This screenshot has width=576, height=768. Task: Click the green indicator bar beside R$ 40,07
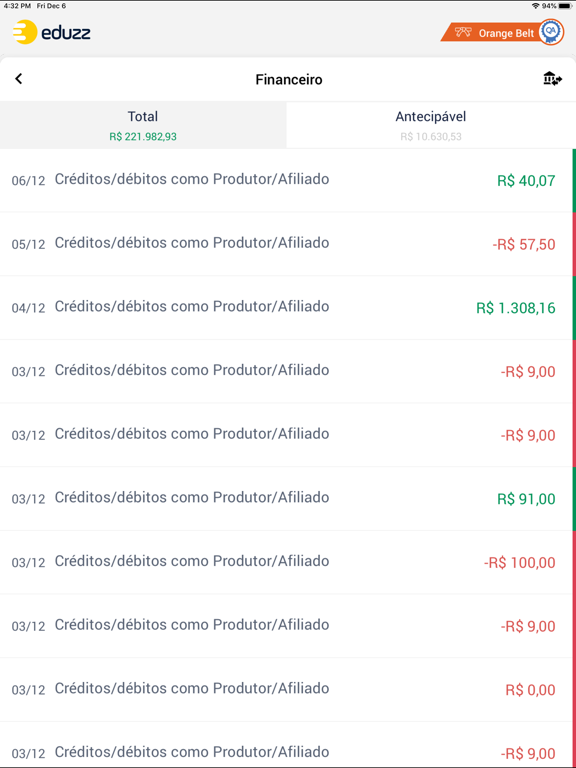574,180
